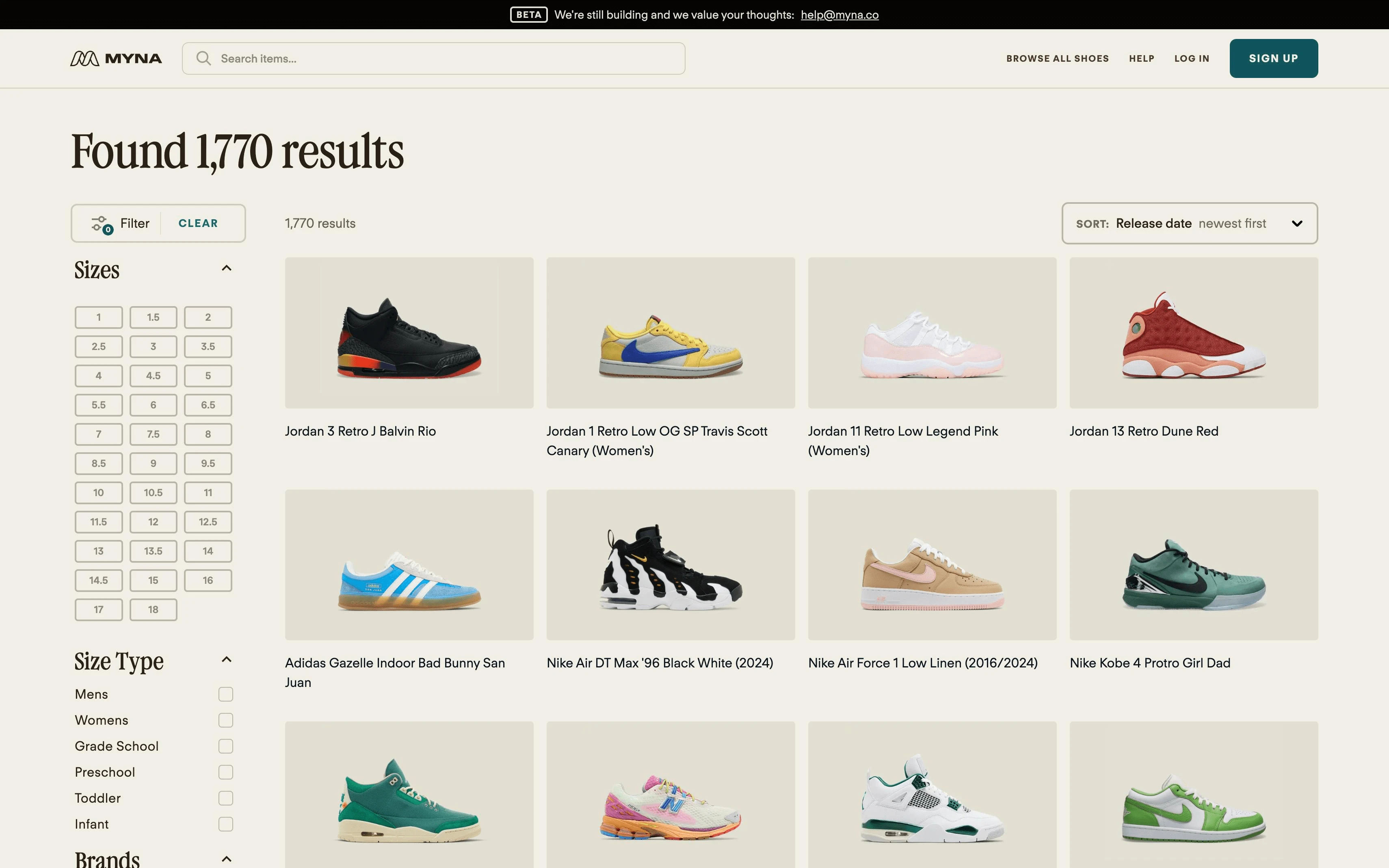Choose size 12 filter
The image size is (1389, 868).
click(x=153, y=522)
